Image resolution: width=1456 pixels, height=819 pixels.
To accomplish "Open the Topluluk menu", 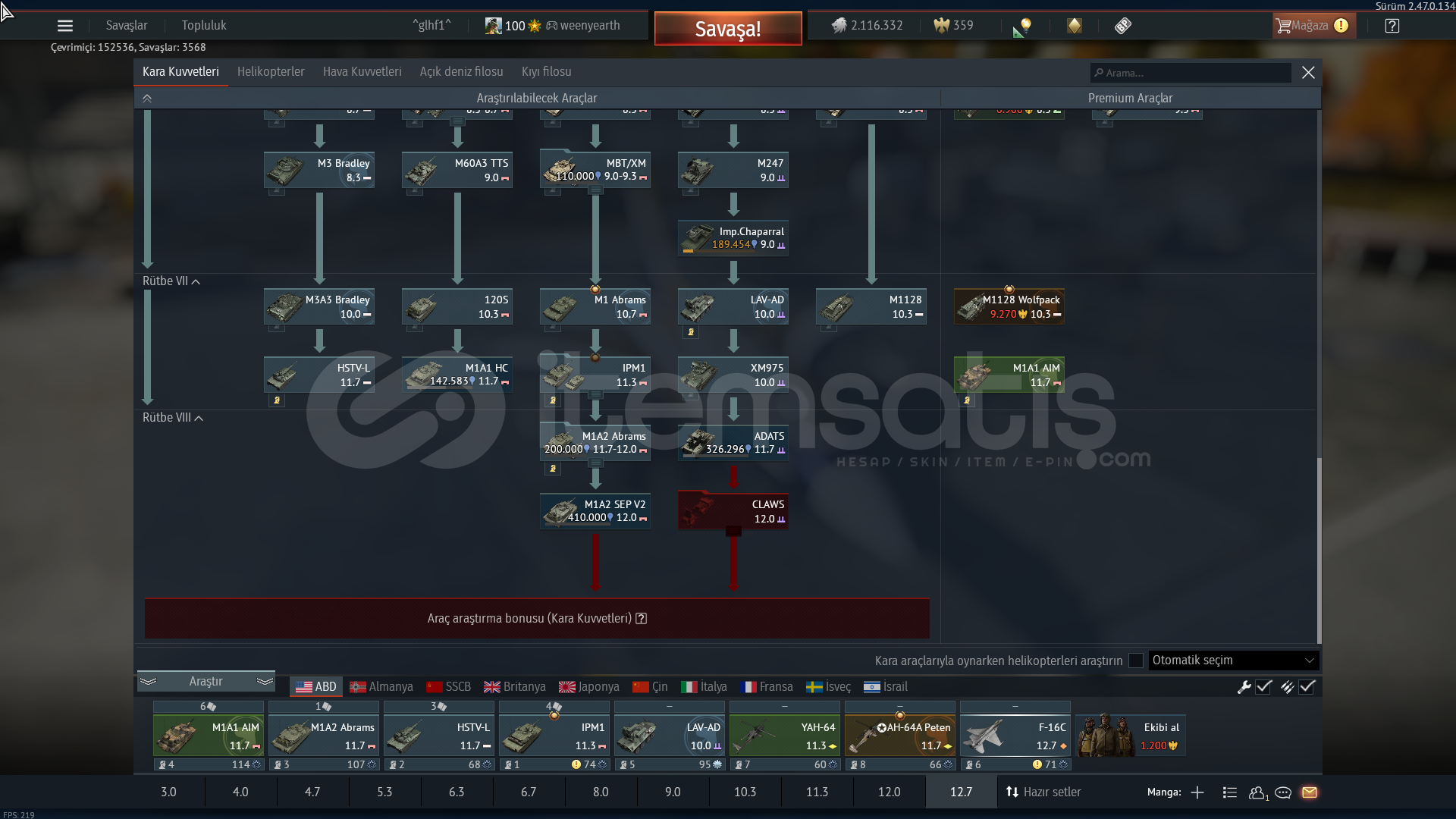I will pos(204,26).
